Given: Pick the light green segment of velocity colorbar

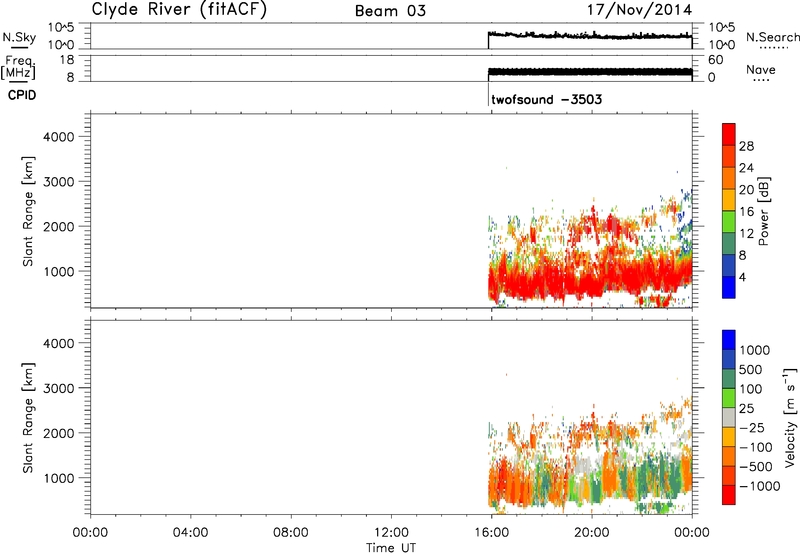Looking at the screenshot, I should 729,398.
